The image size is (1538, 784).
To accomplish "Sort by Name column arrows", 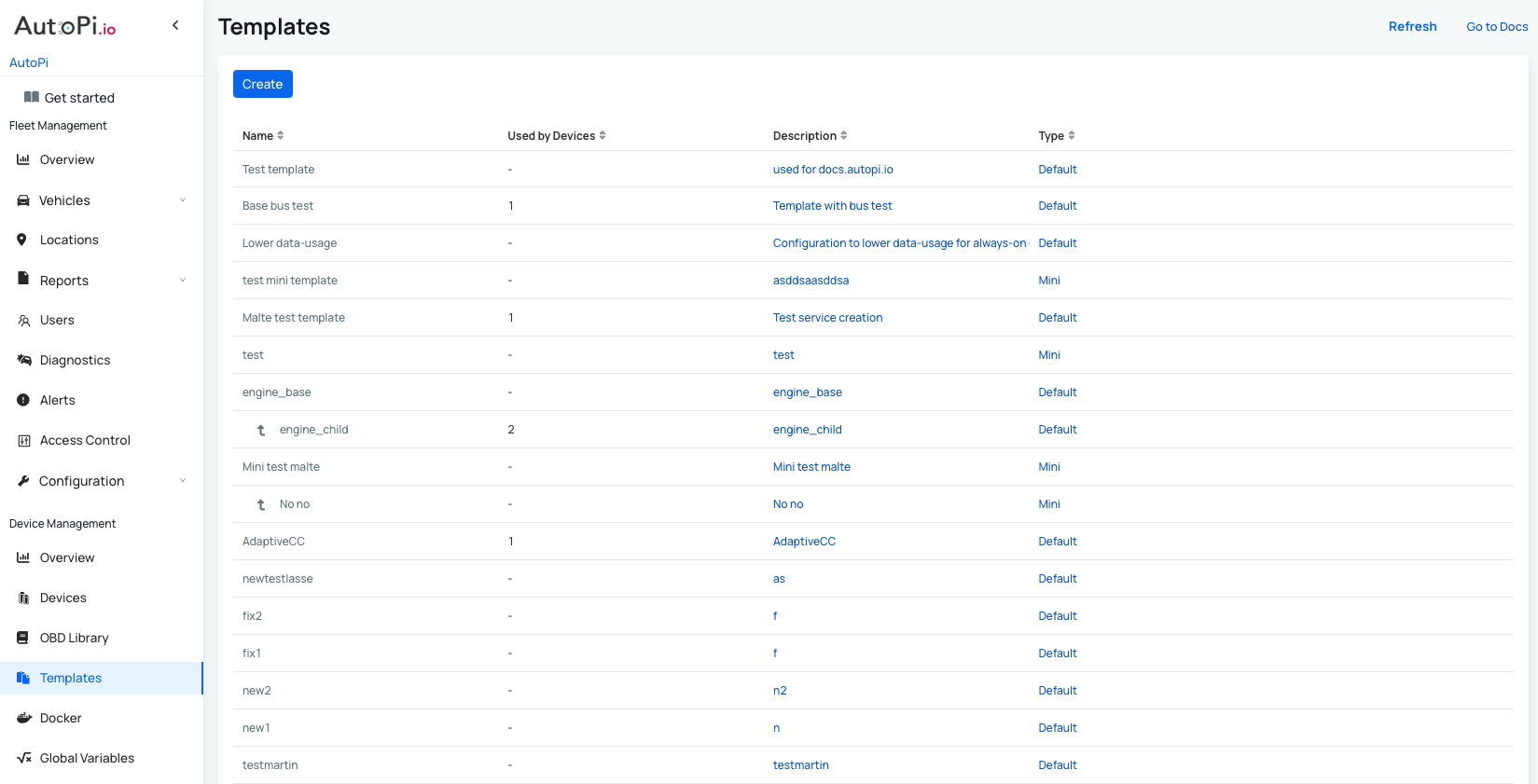I will tap(281, 135).
